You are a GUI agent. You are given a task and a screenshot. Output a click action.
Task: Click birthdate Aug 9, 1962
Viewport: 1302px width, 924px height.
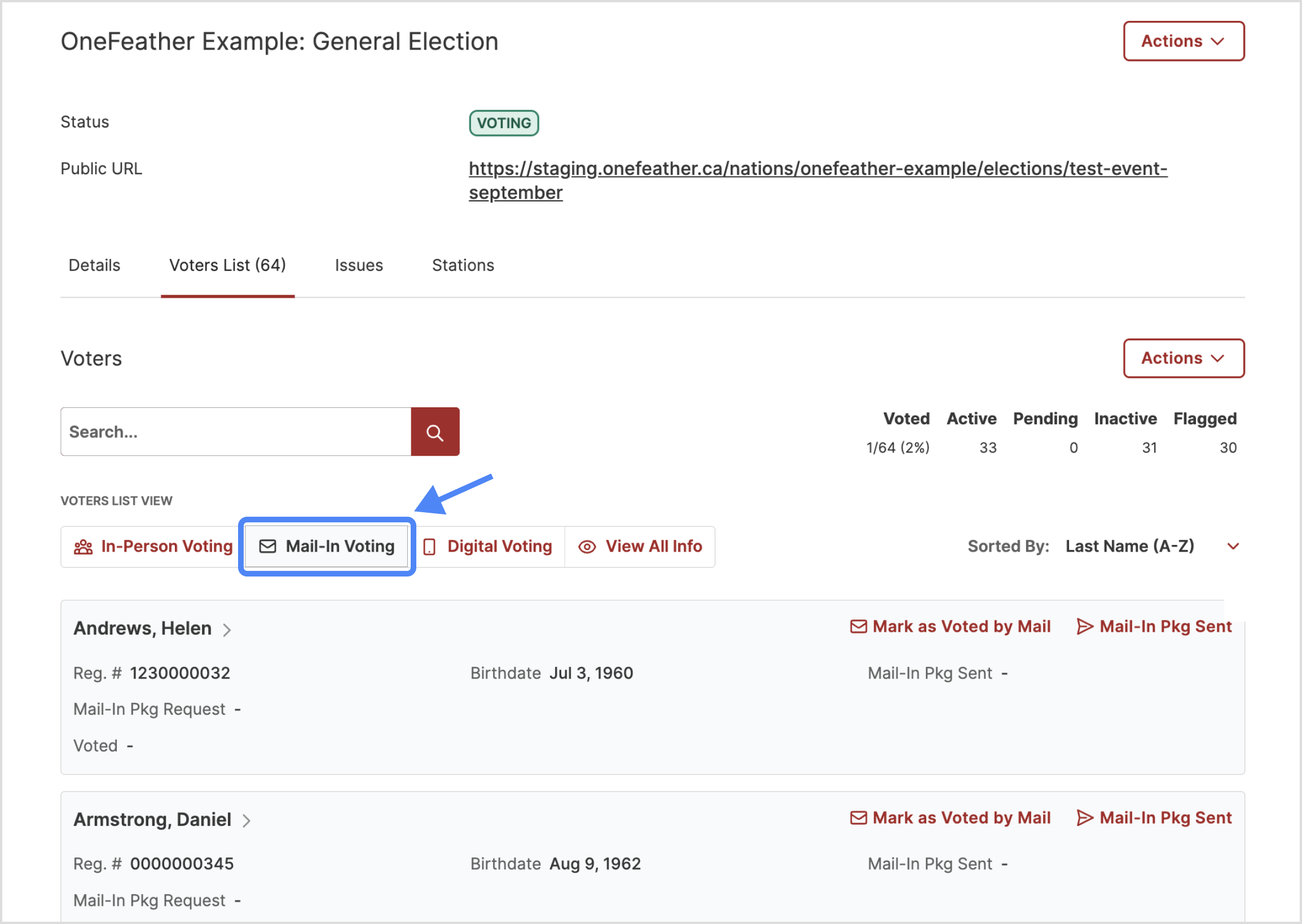(x=595, y=864)
